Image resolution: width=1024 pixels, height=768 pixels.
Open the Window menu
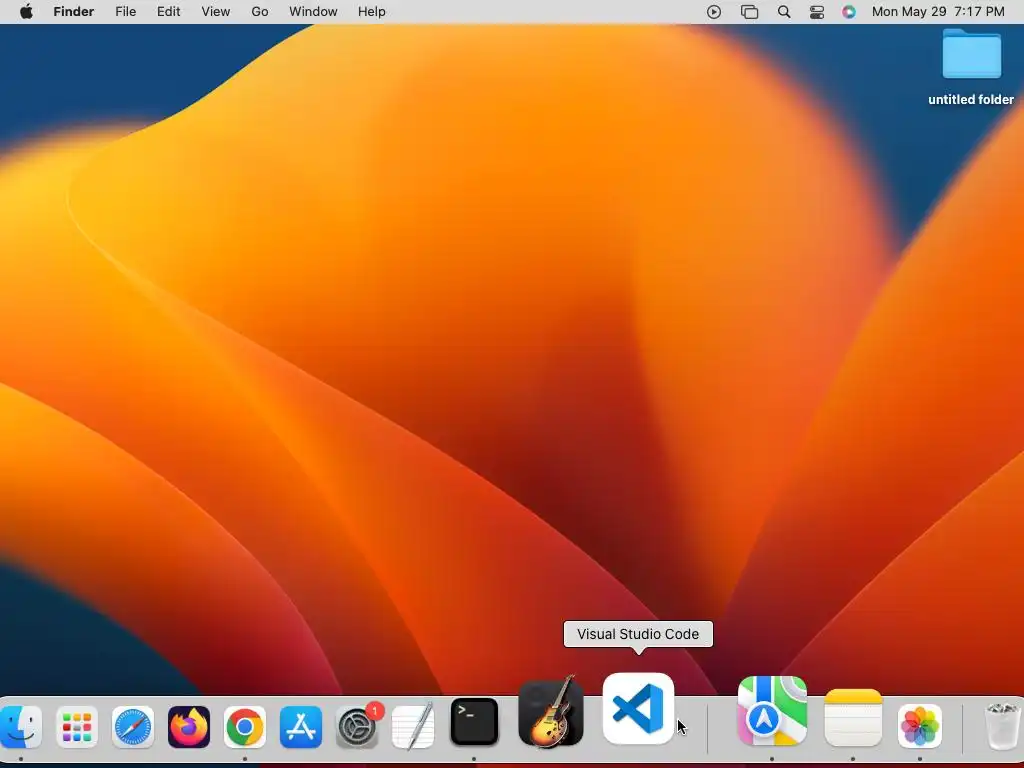(x=313, y=12)
